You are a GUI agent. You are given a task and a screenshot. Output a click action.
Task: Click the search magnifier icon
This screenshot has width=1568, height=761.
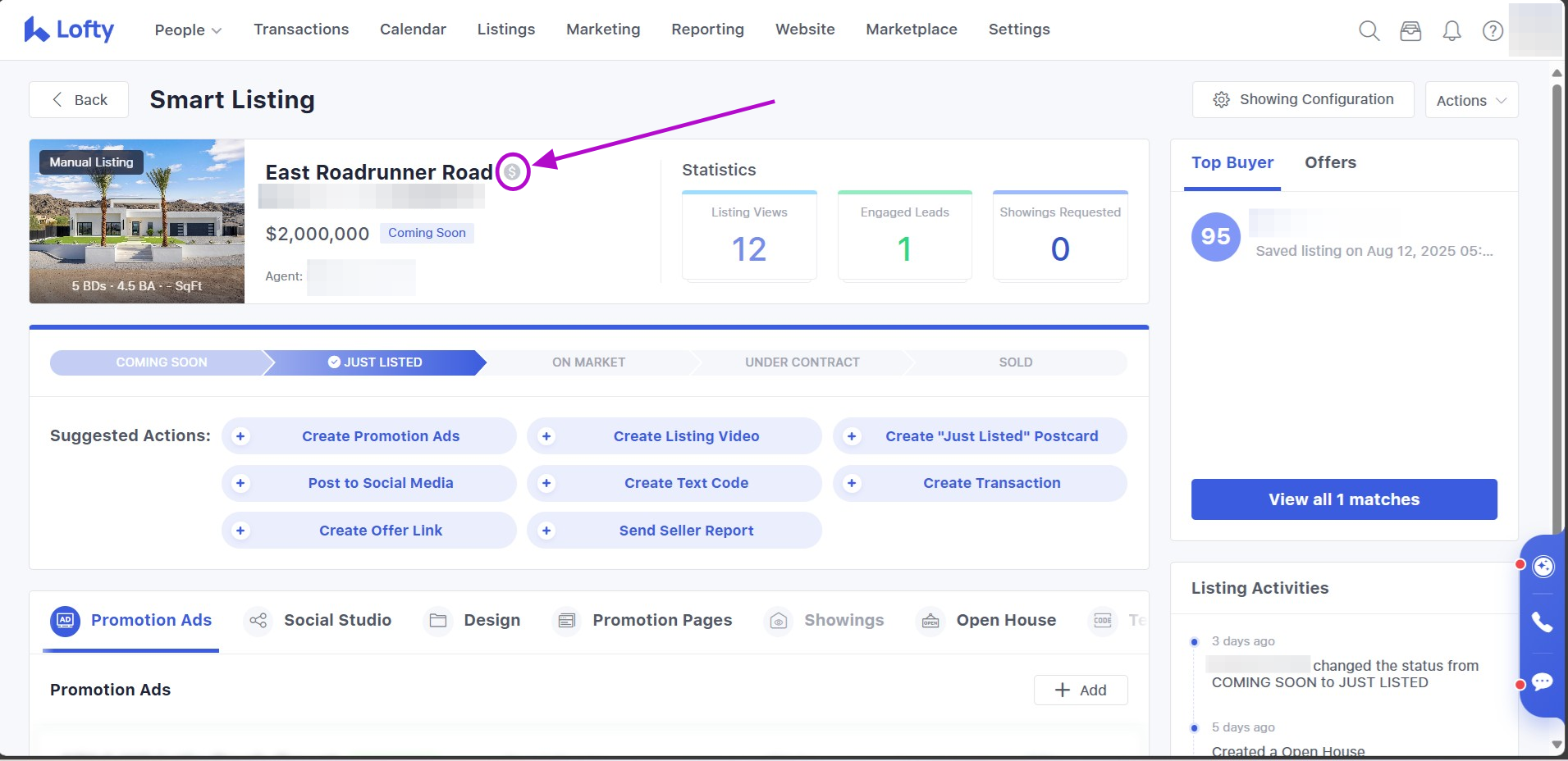coord(1369,31)
